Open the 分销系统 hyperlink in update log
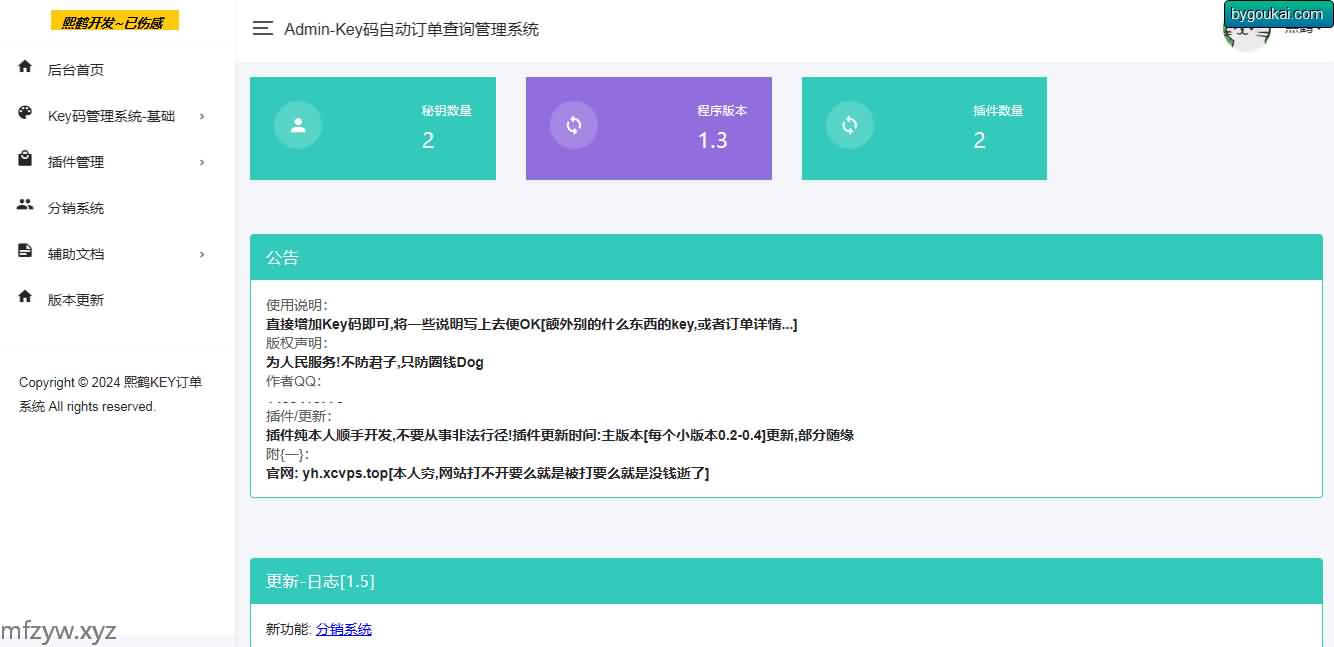Screen dimensions: 1334x647 pyautogui.click(x=343, y=630)
